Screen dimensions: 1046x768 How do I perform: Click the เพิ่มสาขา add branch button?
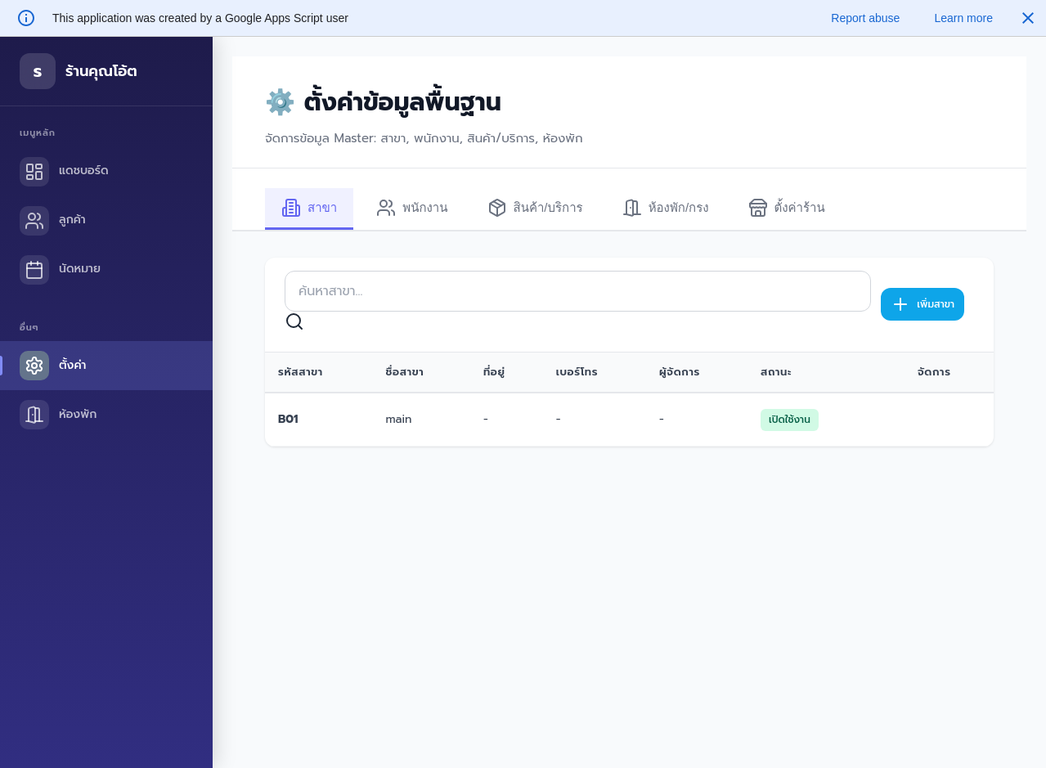(x=922, y=304)
